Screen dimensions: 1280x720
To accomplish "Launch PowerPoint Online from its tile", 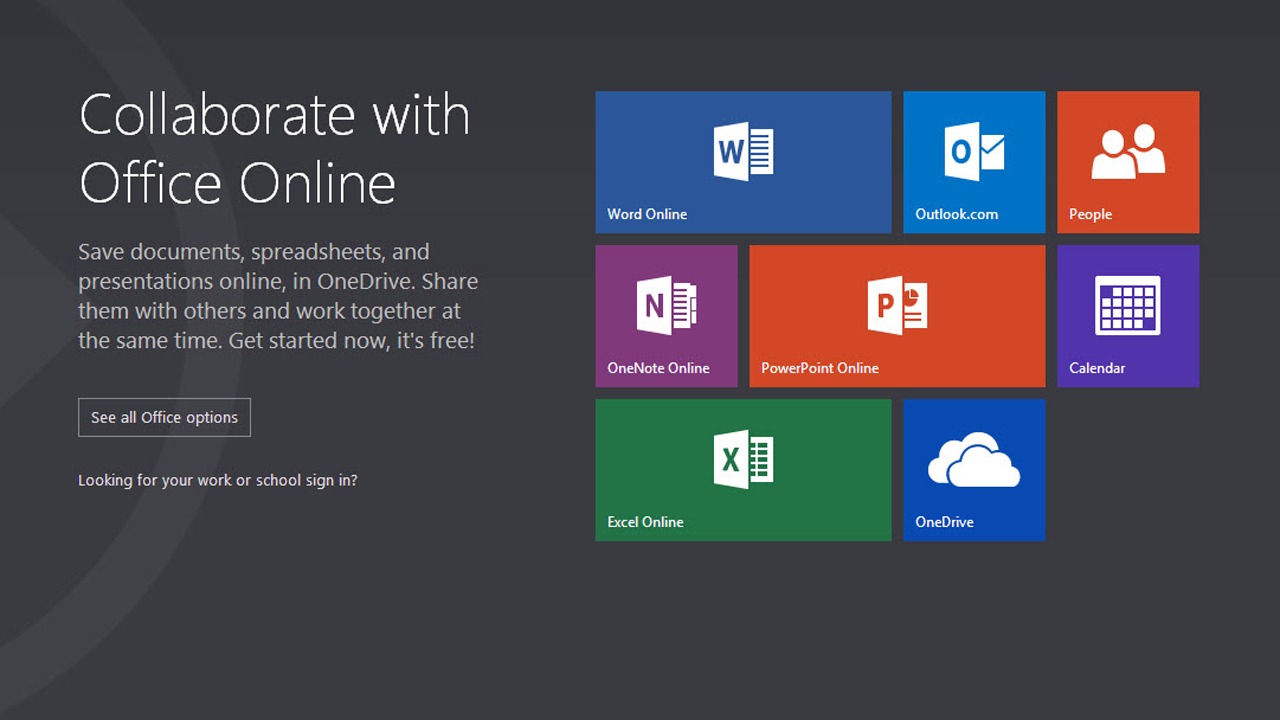I will click(897, 315).
